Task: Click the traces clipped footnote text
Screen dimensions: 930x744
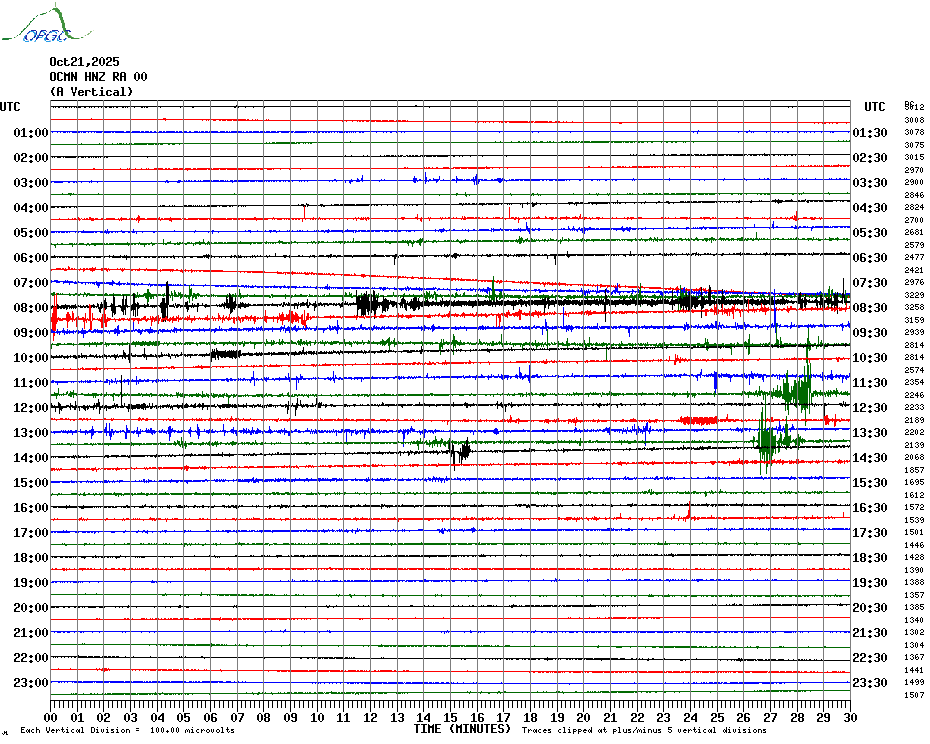Action: (x=644, y=730)
